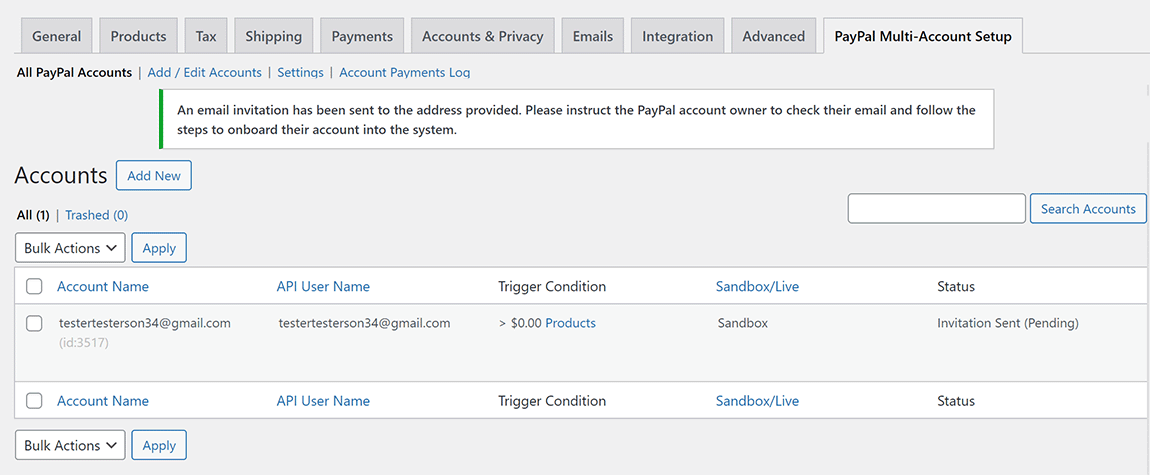This screenshot has height=475, width=1150.
Task: Sort by Sandbox/Live footer column
Action: 758,401
